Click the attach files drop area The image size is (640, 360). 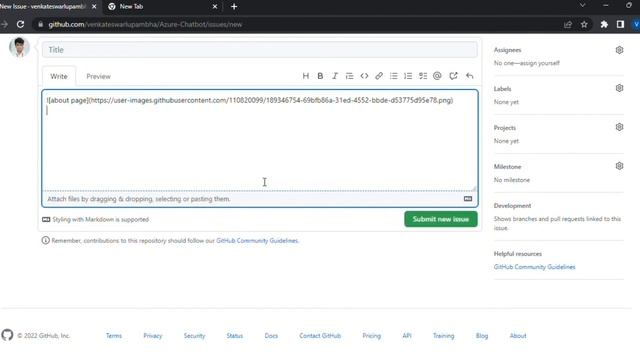260,199
